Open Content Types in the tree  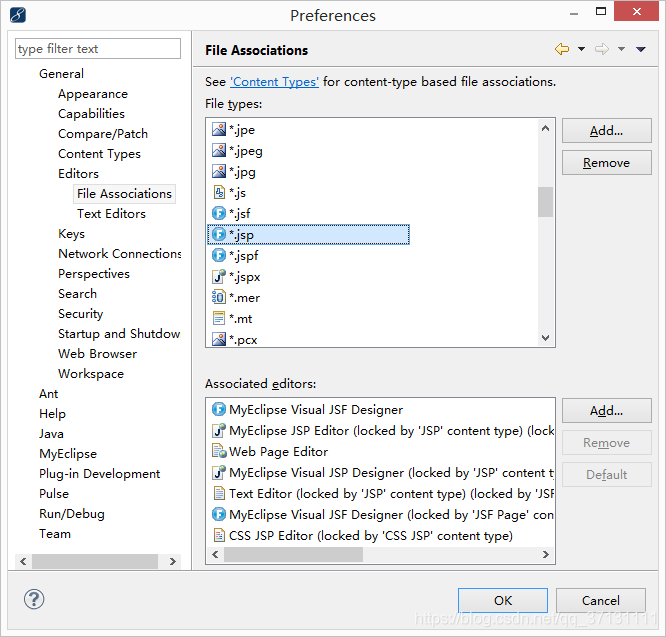click(x=99, y=154)
